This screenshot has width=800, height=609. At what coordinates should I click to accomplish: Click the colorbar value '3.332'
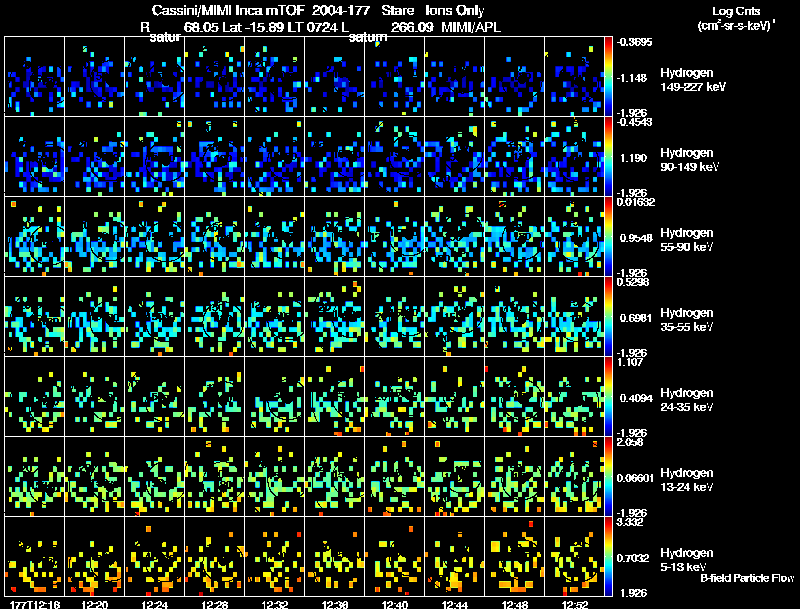pos(630,523)
